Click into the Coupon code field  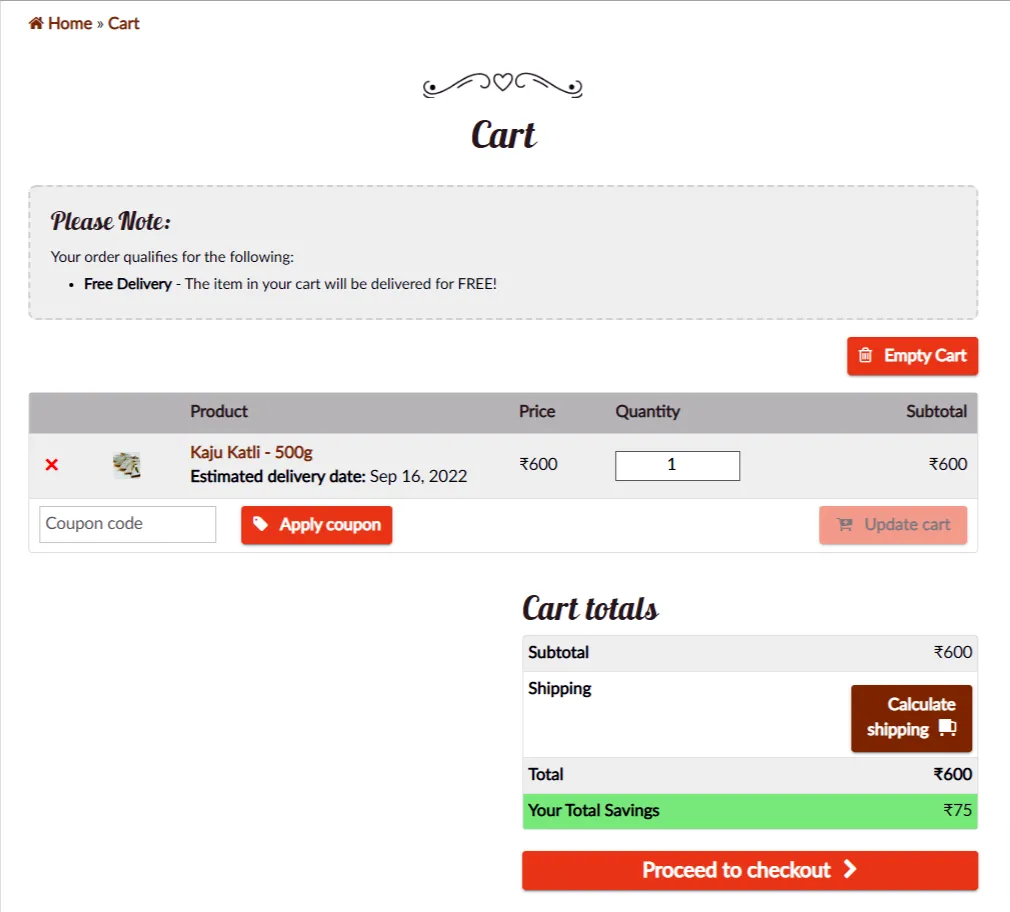tap(127, 524)
